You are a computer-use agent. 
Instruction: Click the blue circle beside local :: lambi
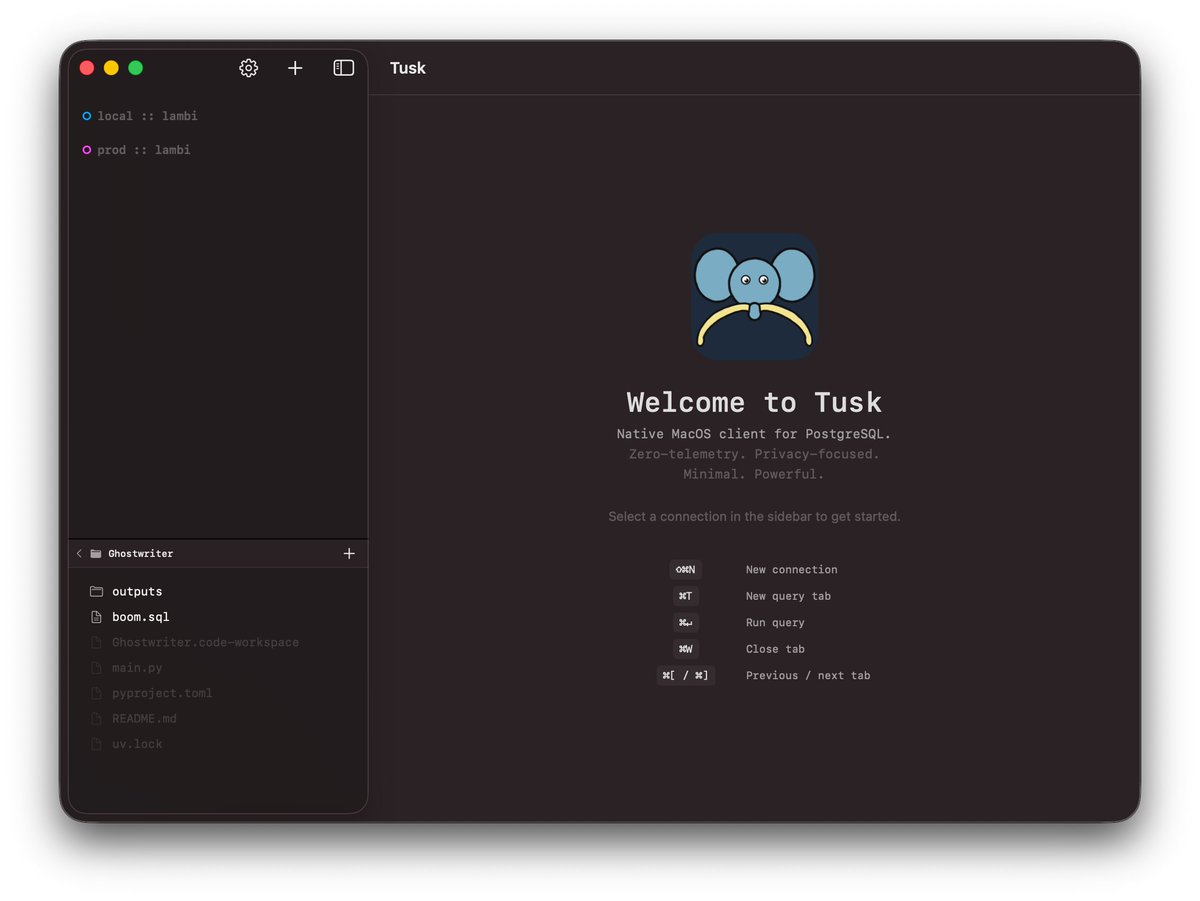[x=87, y=116]
